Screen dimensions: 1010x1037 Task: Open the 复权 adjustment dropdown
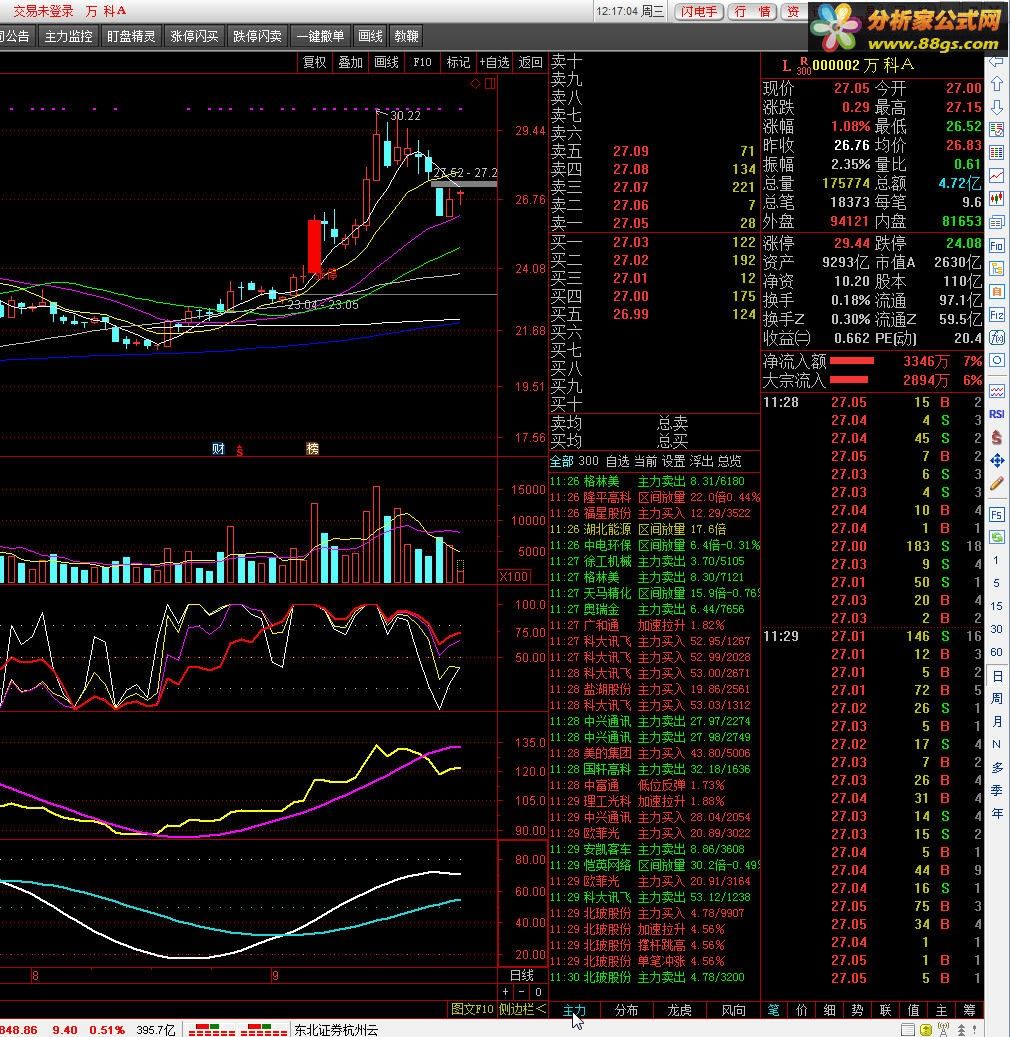coord(314,62)
